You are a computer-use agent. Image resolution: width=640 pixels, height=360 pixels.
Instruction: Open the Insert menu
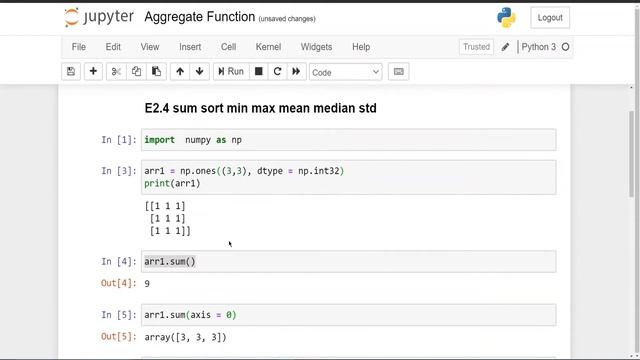190,47
